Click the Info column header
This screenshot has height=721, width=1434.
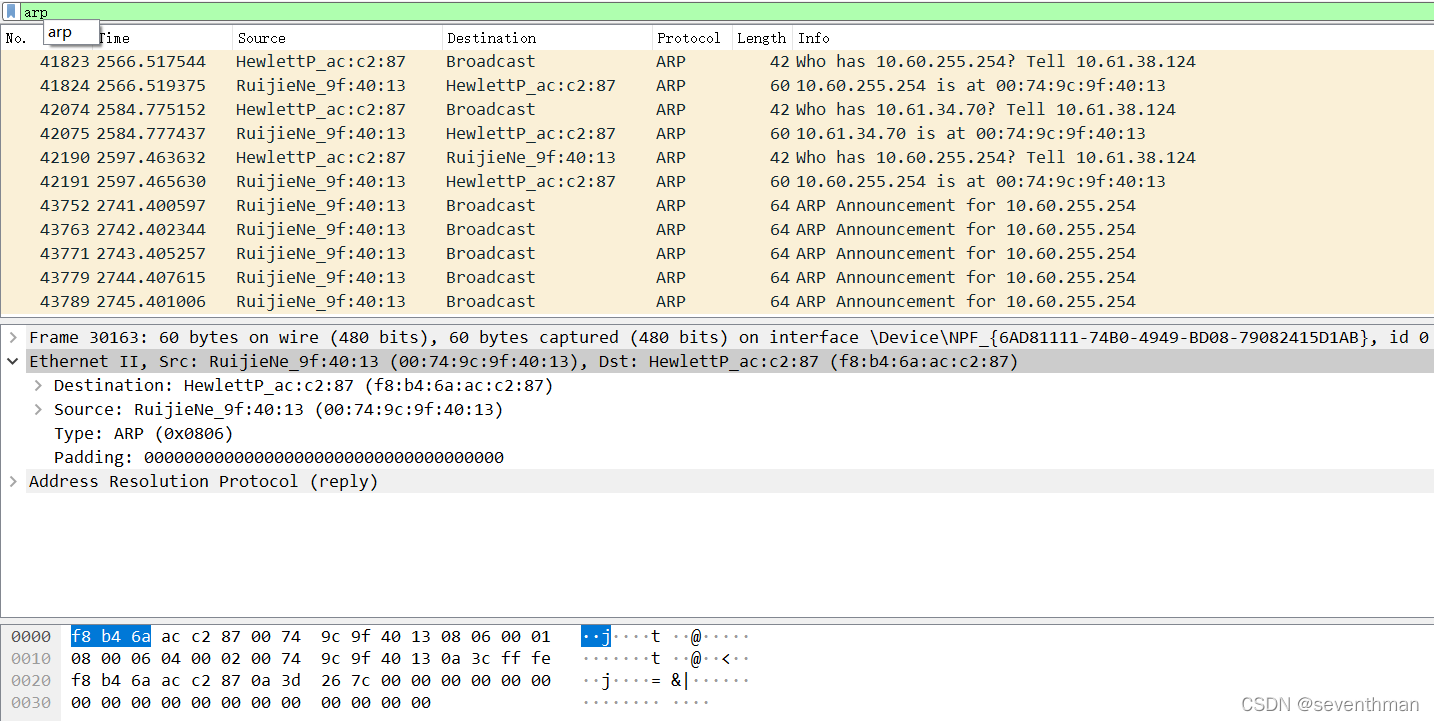[x=1113, y=38]
